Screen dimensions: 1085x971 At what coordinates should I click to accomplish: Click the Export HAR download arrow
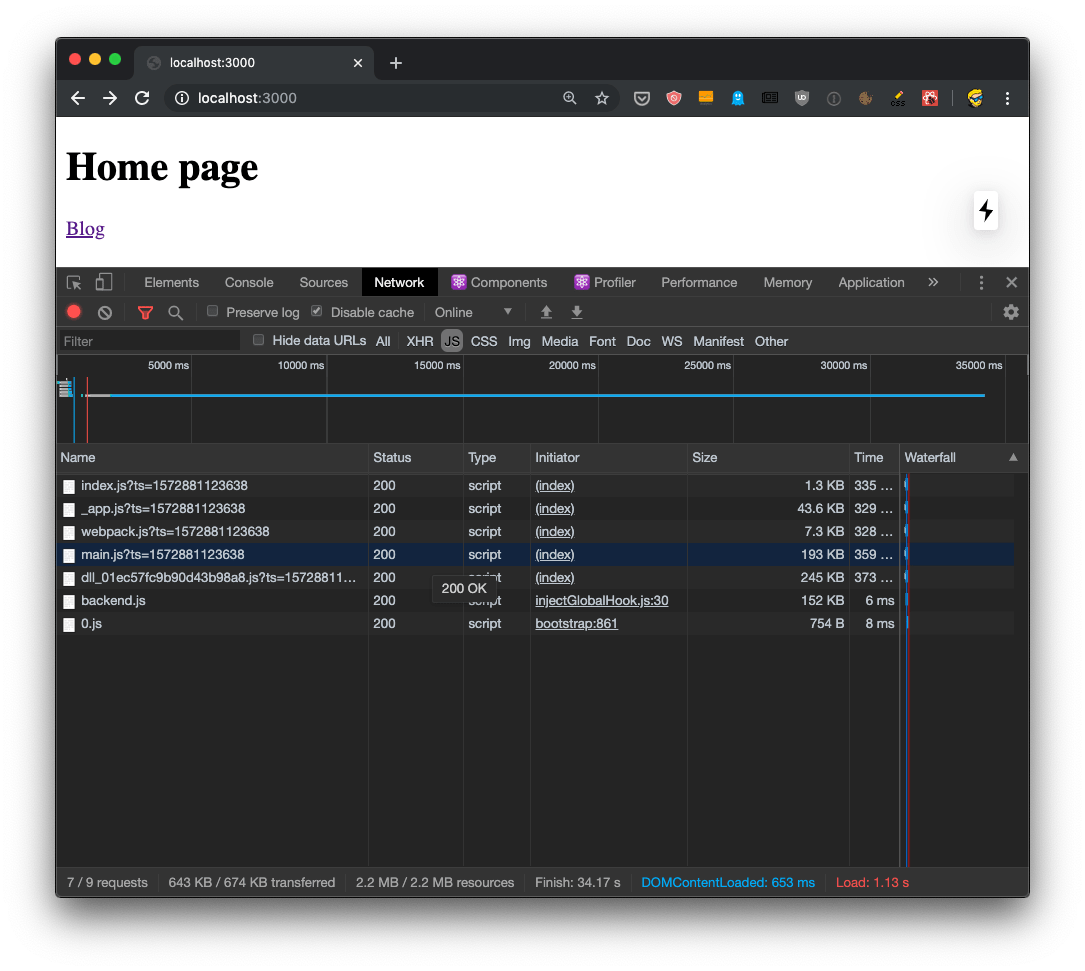577,313
